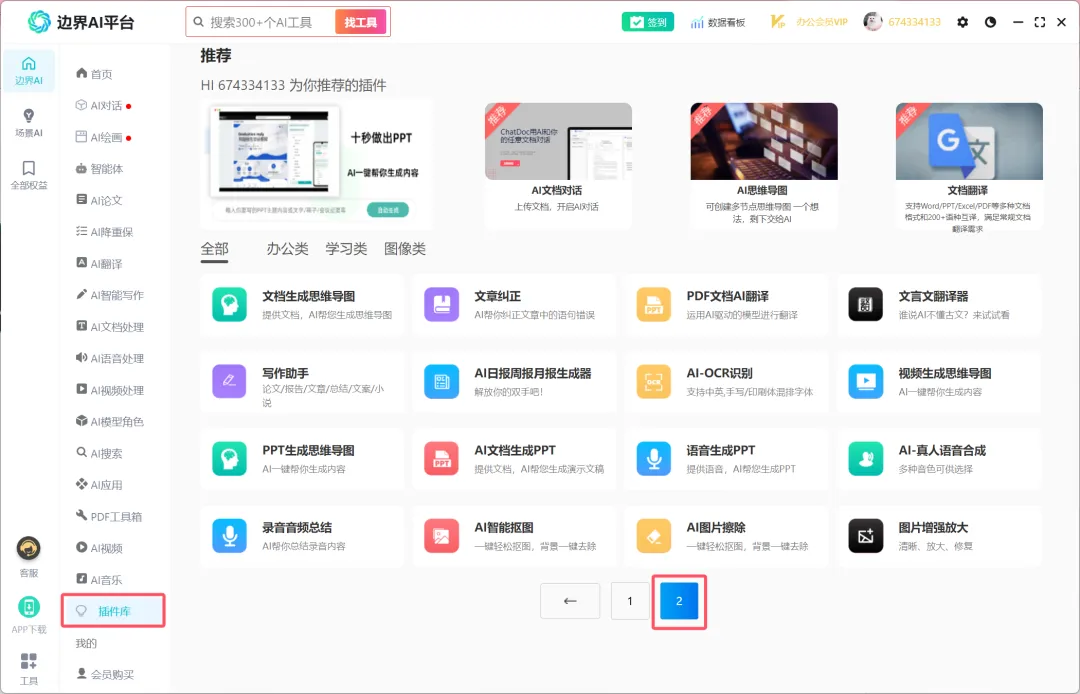Click the 语音生成PPT microphone icon
This screenshot has width=1080, height=694.
[x=654, y=459]
